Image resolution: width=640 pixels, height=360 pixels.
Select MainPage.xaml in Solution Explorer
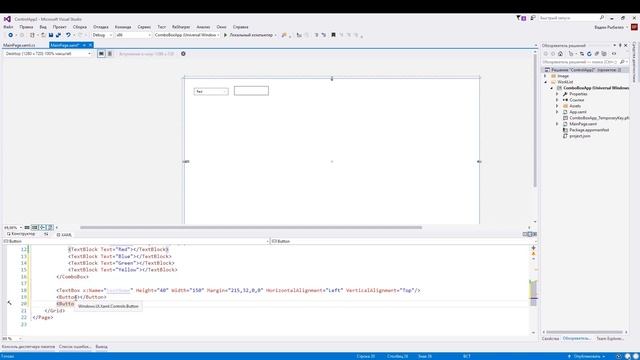click(x=582, y=124)
